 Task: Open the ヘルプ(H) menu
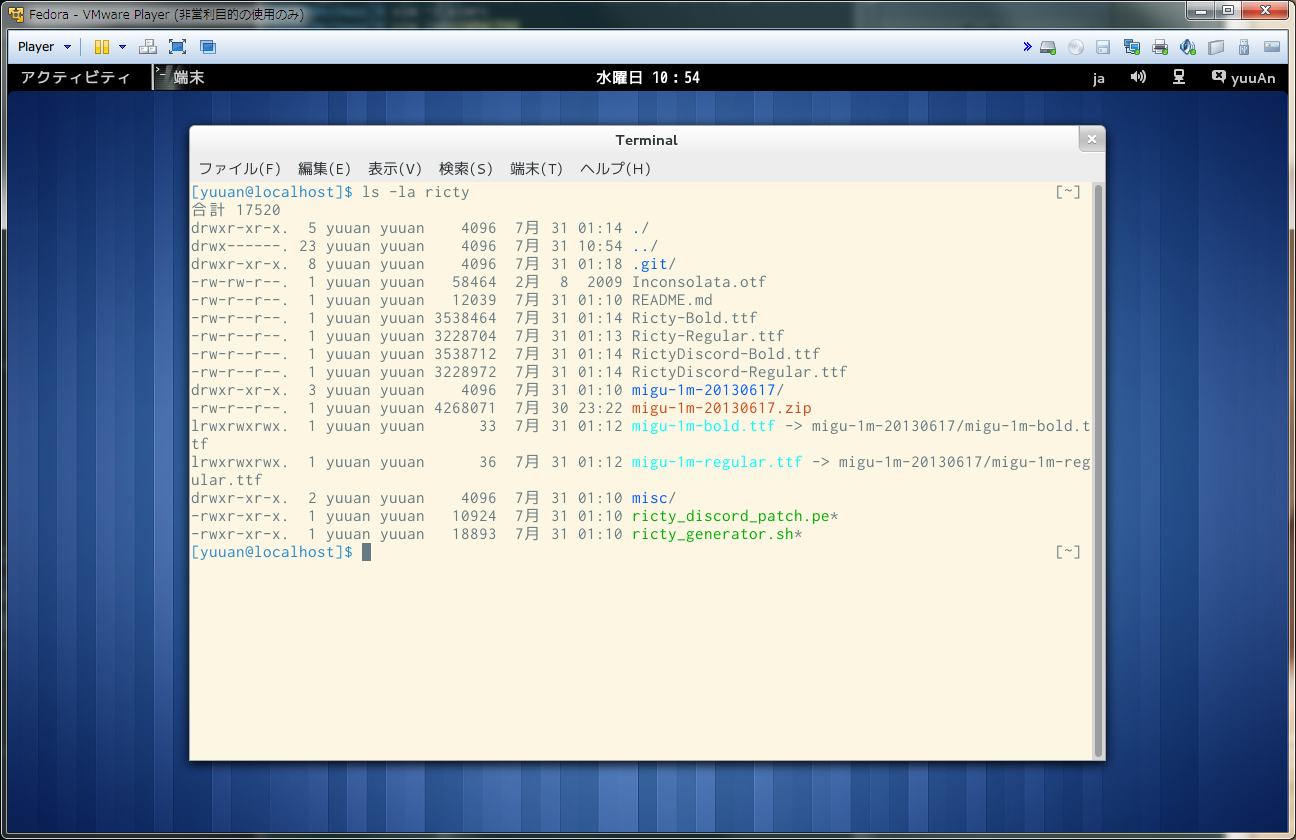pos(616,168)
